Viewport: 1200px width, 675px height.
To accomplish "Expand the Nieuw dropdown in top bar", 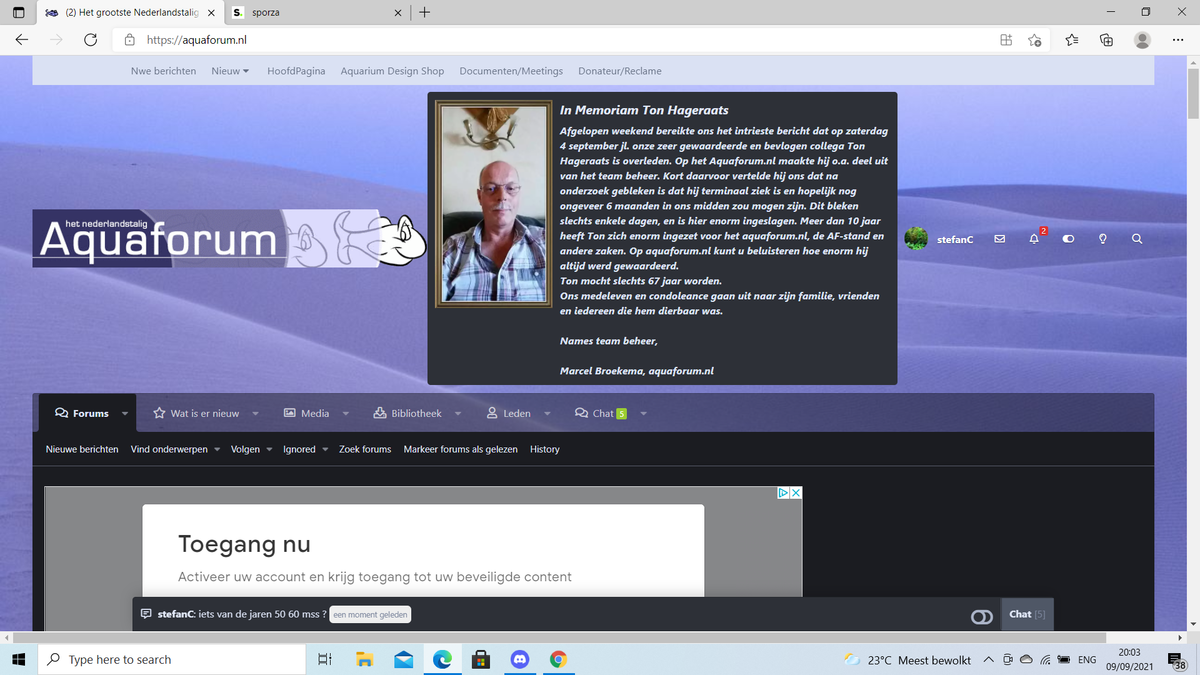I will [x=230, y=71].
